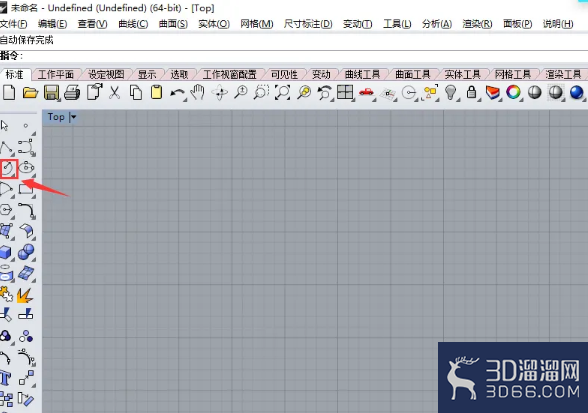Open the 工具(L) menu
This screenshot has height=413, width=588.
(x=397, y=24)
